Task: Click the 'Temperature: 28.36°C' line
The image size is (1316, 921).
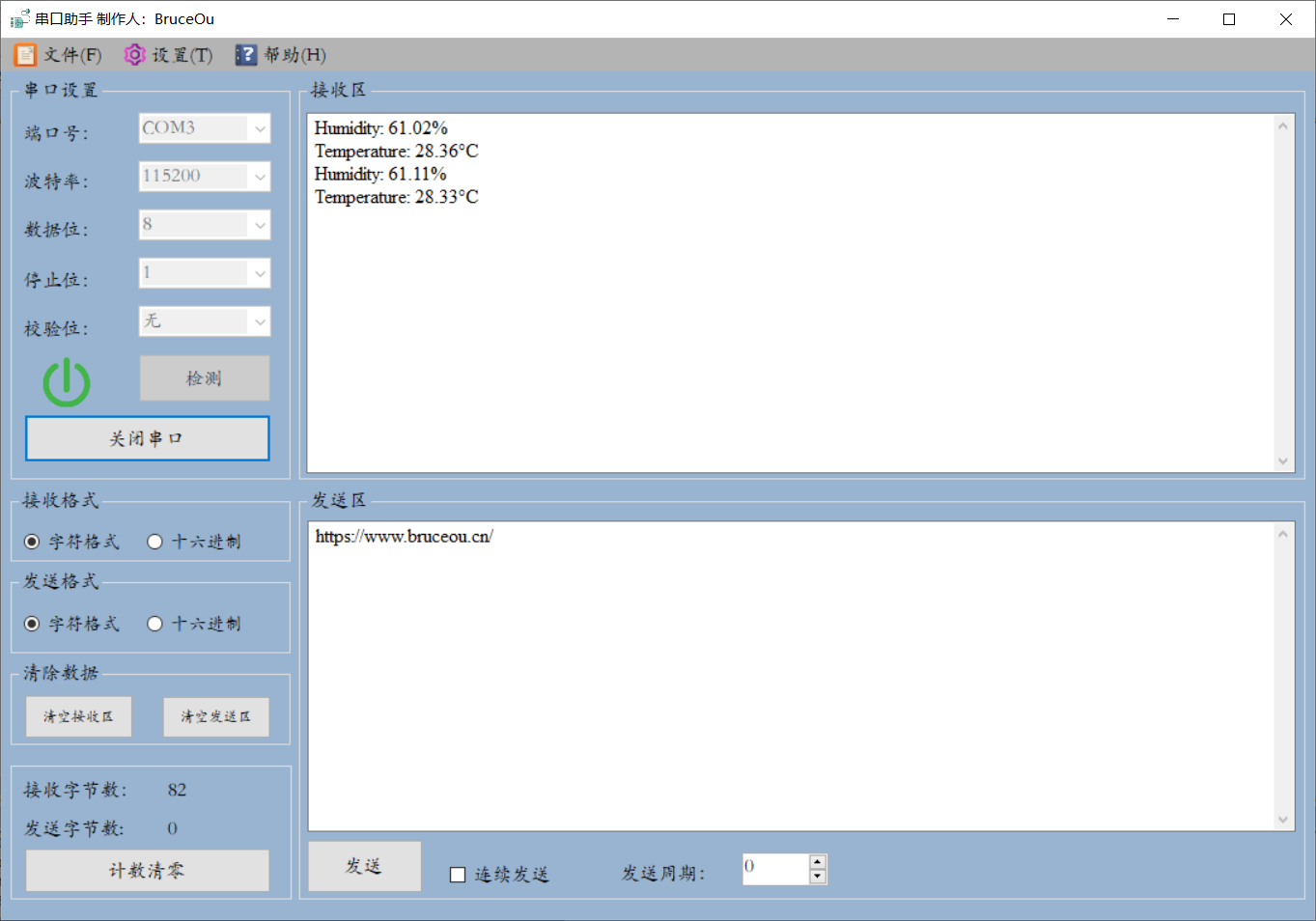Action: 397,152
